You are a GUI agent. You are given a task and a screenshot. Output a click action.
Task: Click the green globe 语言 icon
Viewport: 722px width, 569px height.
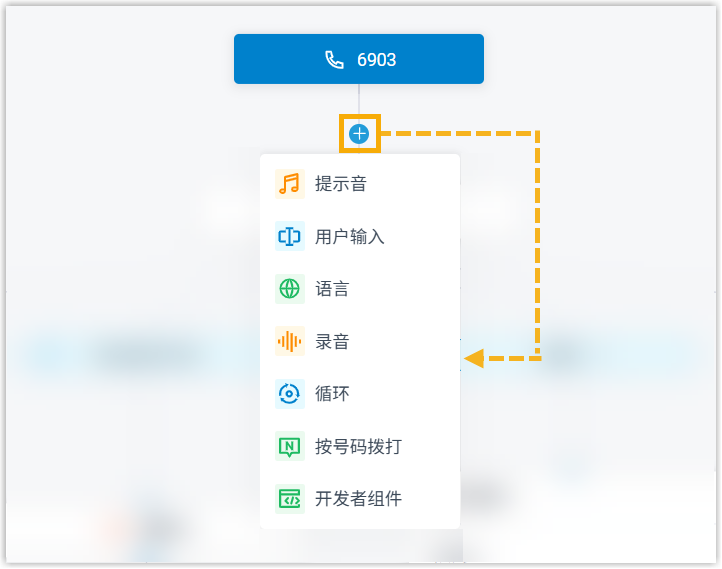point(289,289)
